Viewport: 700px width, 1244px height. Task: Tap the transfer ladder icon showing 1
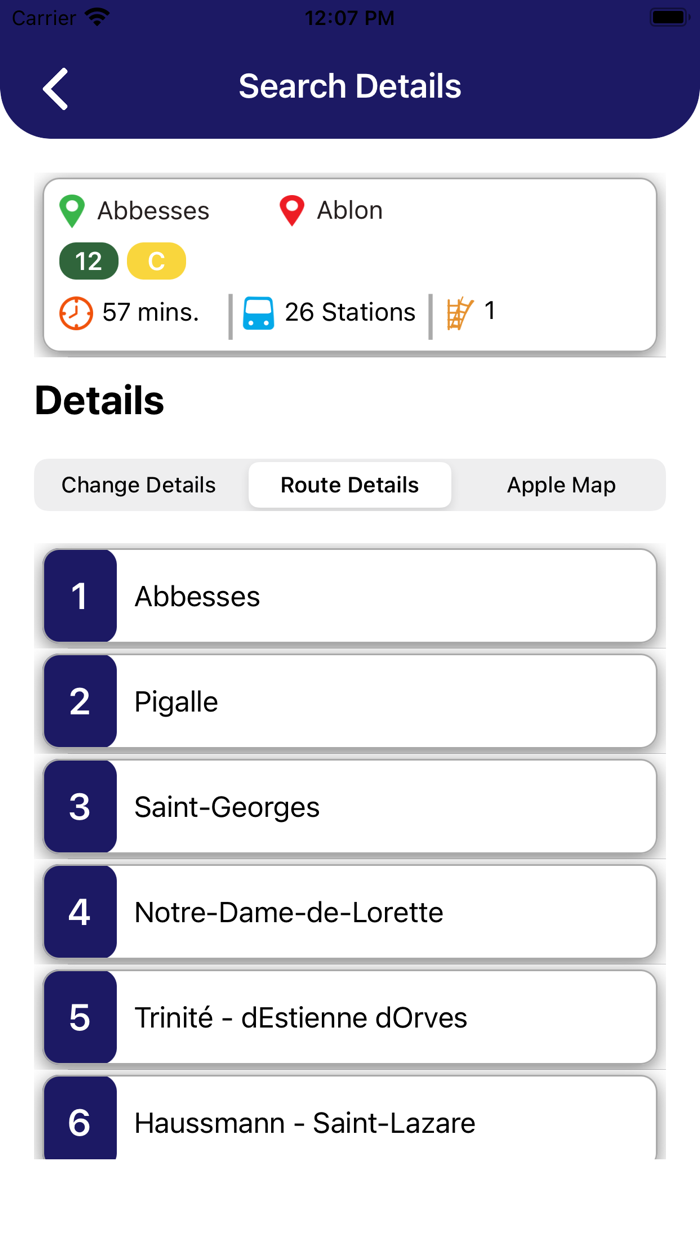(461, 311)
